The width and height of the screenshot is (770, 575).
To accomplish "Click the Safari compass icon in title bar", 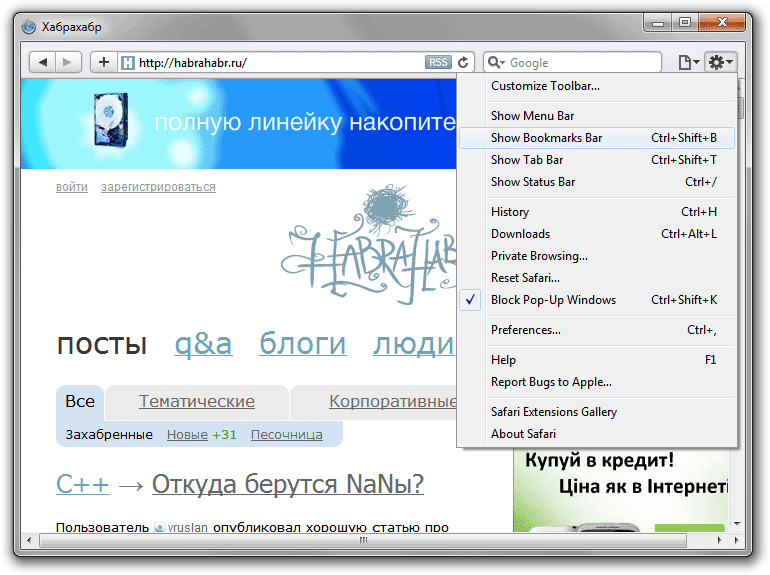I will [29, 27].
